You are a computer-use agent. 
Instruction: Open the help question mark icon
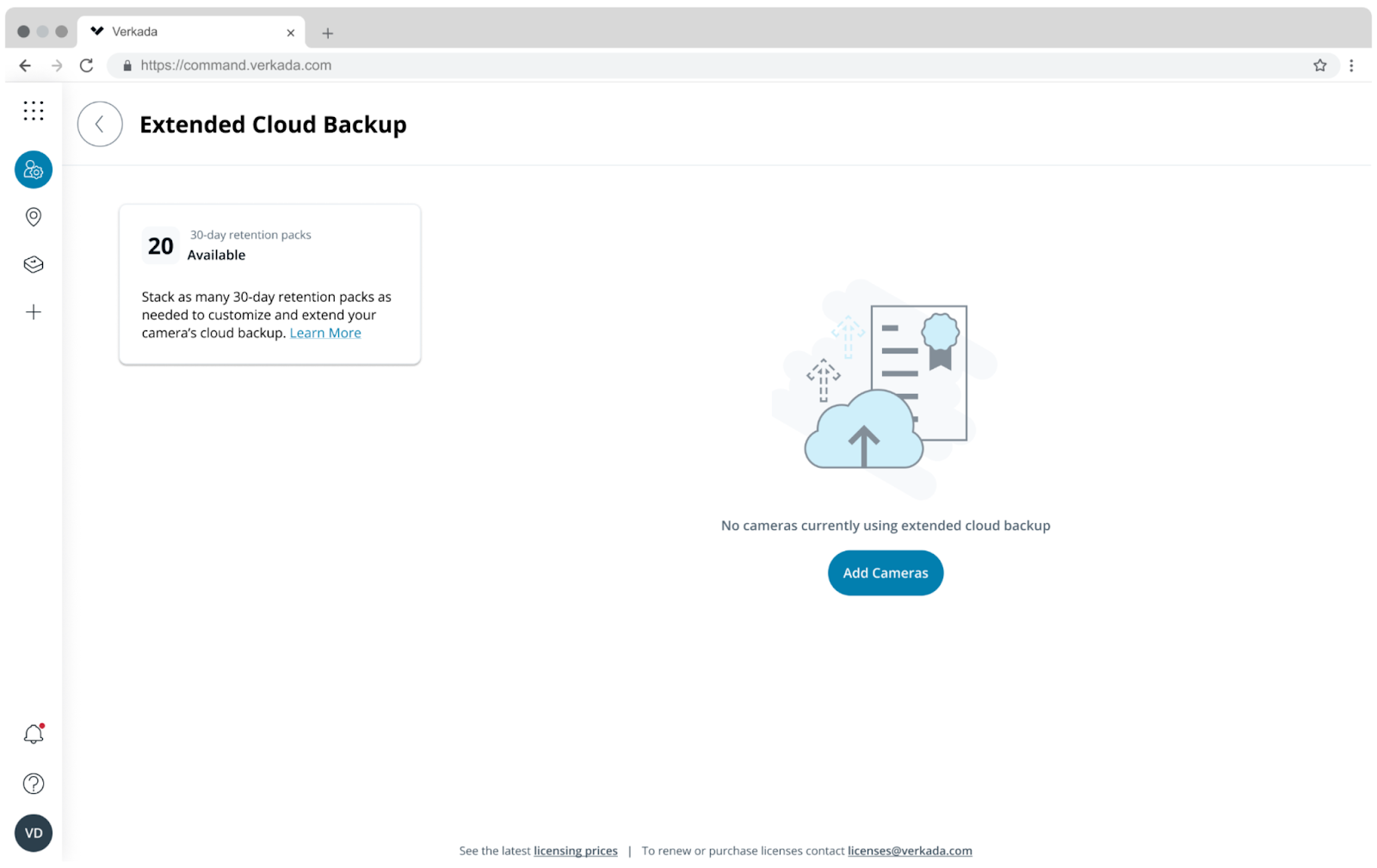[x=34, y=784]
